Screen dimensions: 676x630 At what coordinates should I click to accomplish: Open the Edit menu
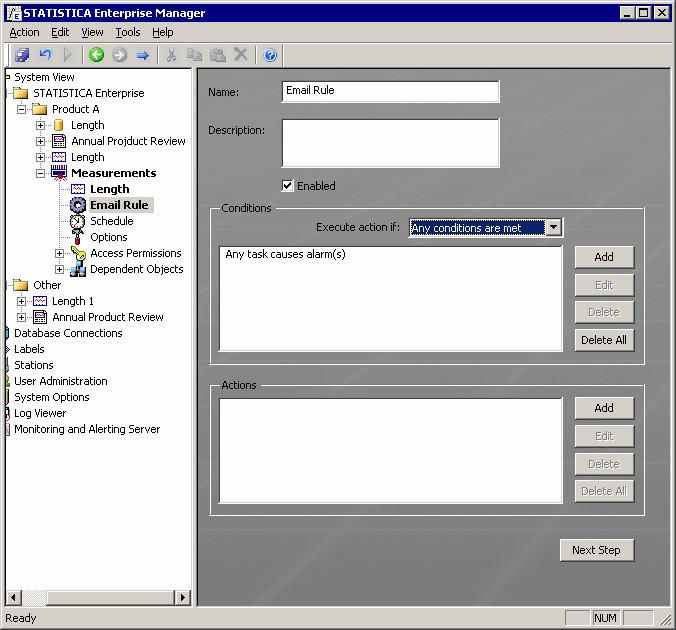pos(60,32)
